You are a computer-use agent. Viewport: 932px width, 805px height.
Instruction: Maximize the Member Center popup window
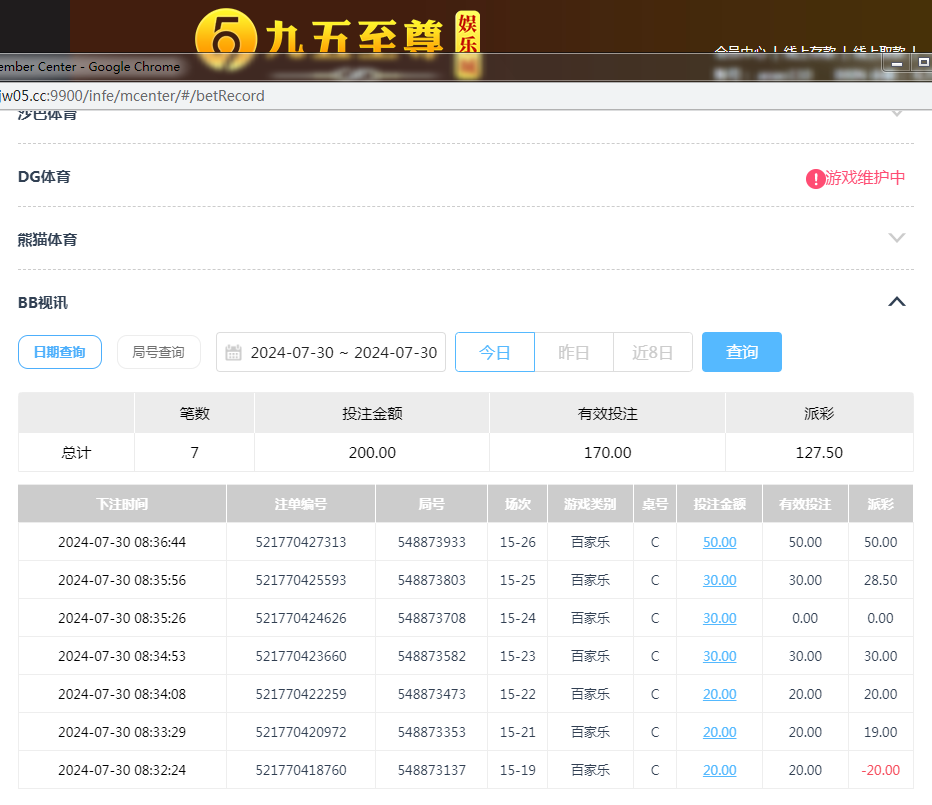point(922,63)
